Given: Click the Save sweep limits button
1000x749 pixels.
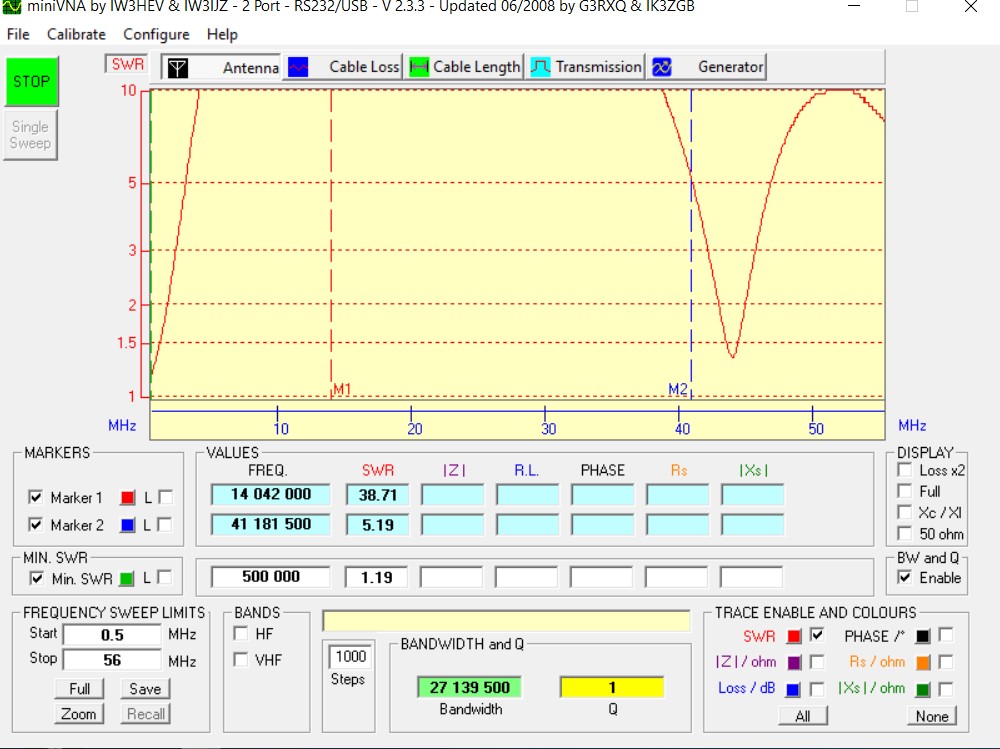Looking at the screenshot, I should click(x=145, y=689).
